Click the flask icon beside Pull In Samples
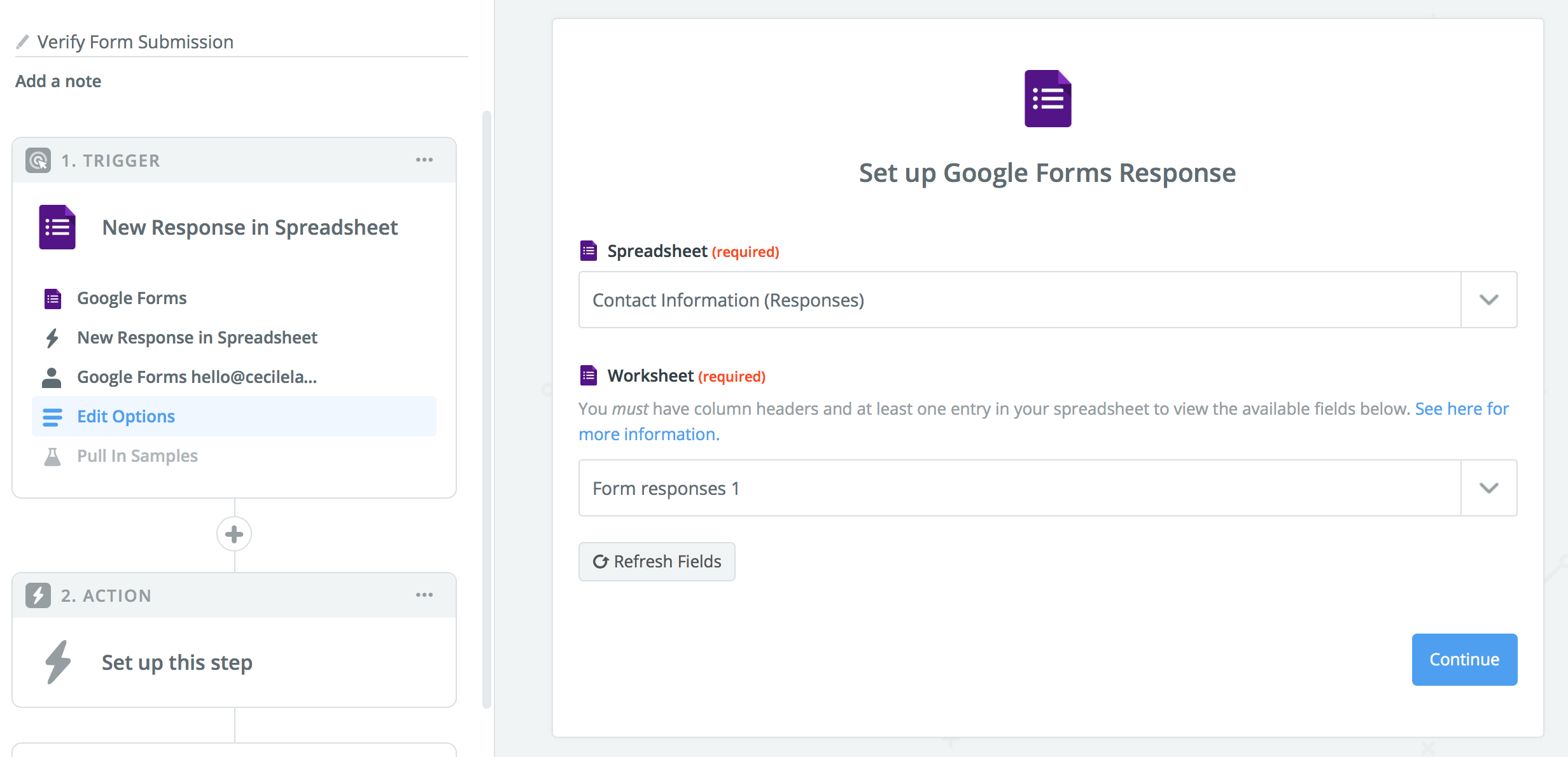The height and width of the screenshot is (757, 1568). coord(53,455)
